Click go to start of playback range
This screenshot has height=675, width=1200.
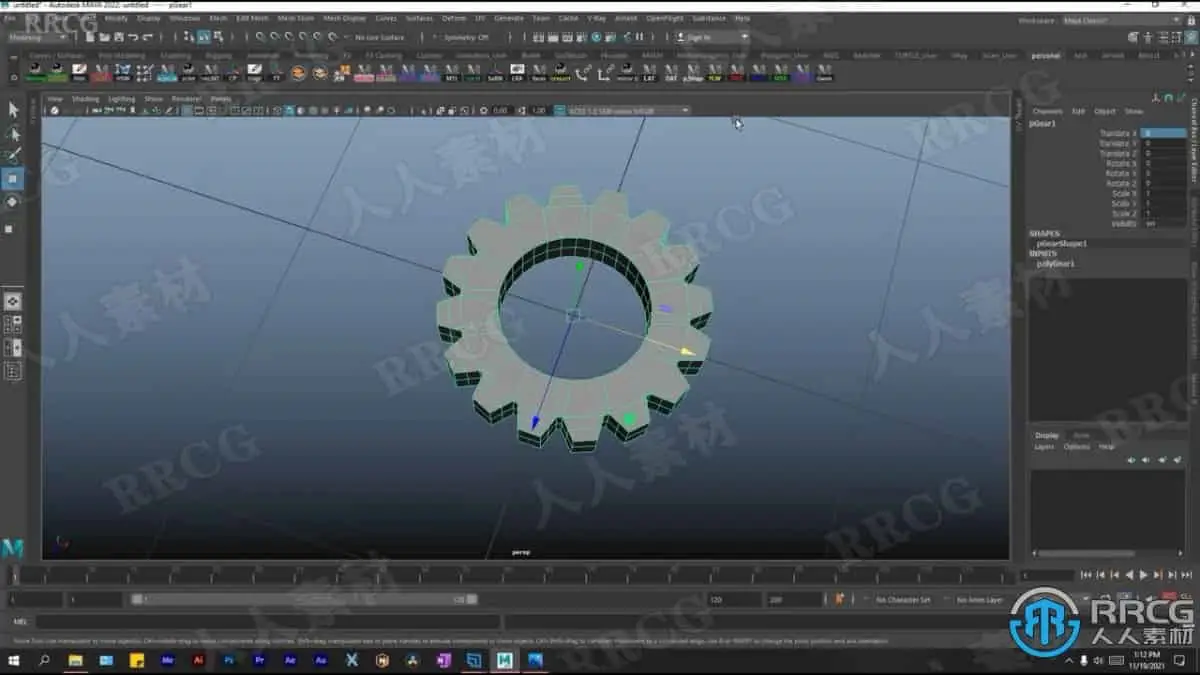[1086, 575]
